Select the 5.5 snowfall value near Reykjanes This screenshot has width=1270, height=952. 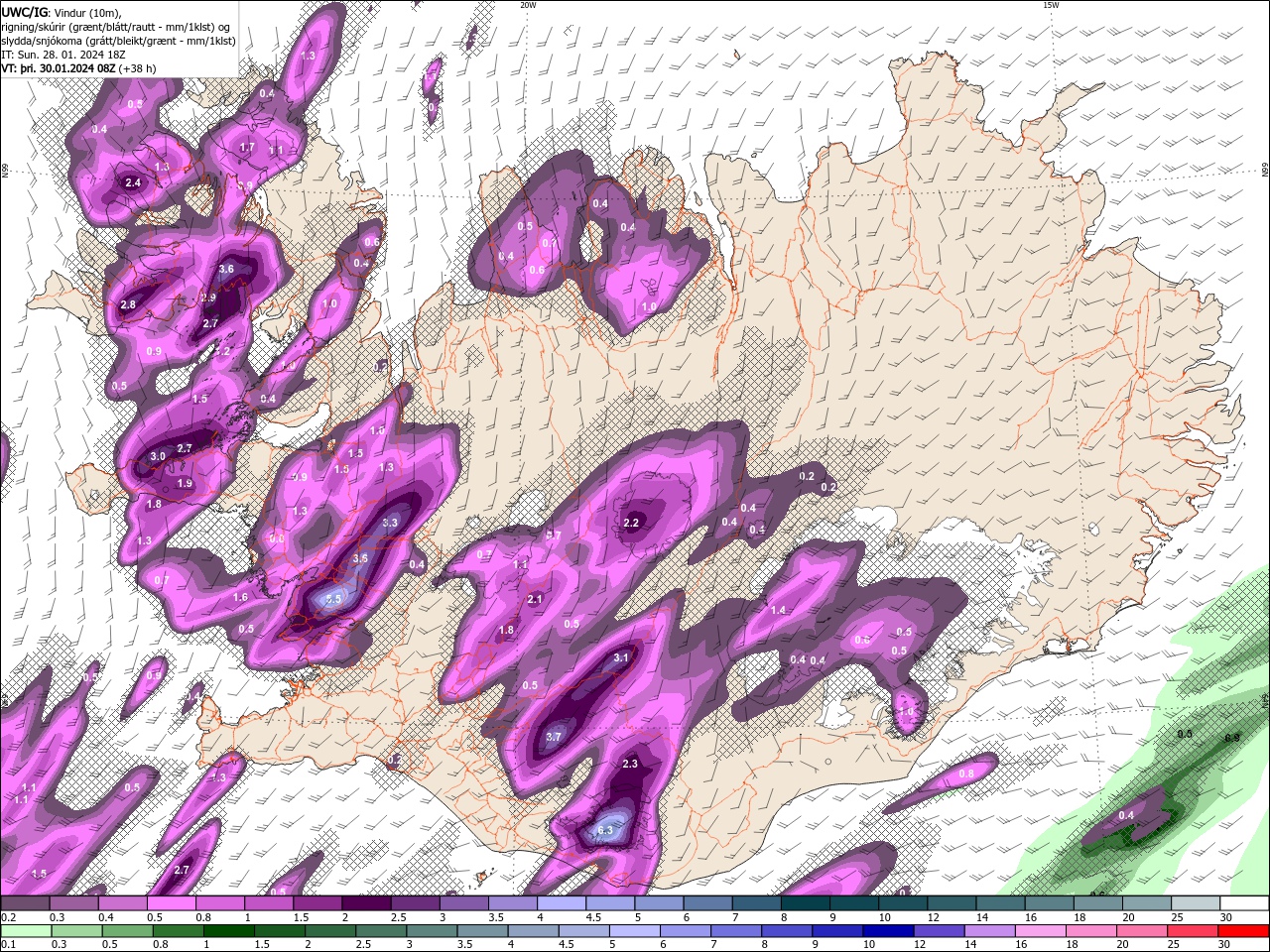coord(333,600)
